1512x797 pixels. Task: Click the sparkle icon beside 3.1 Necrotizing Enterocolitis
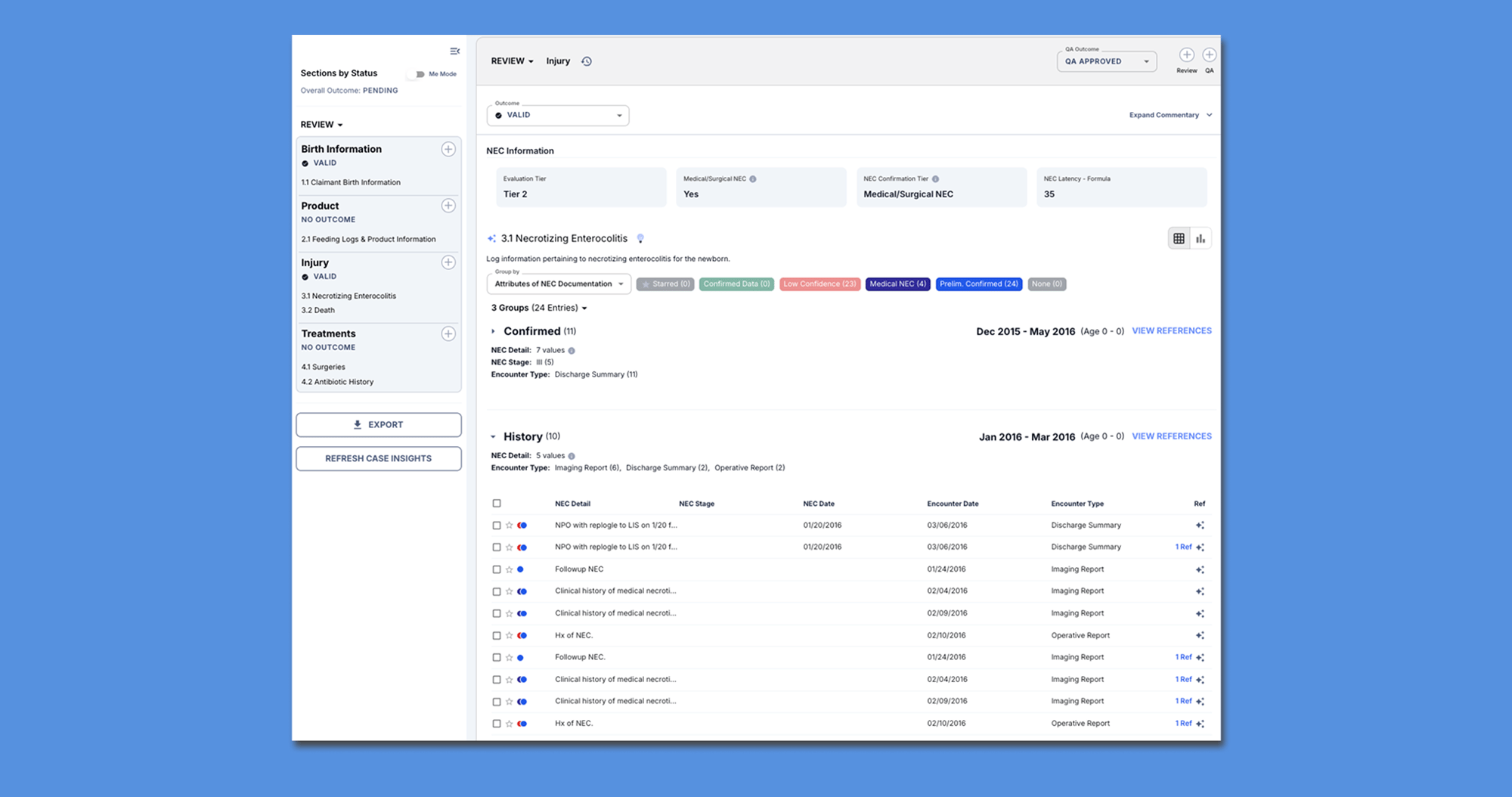point(491,238)
